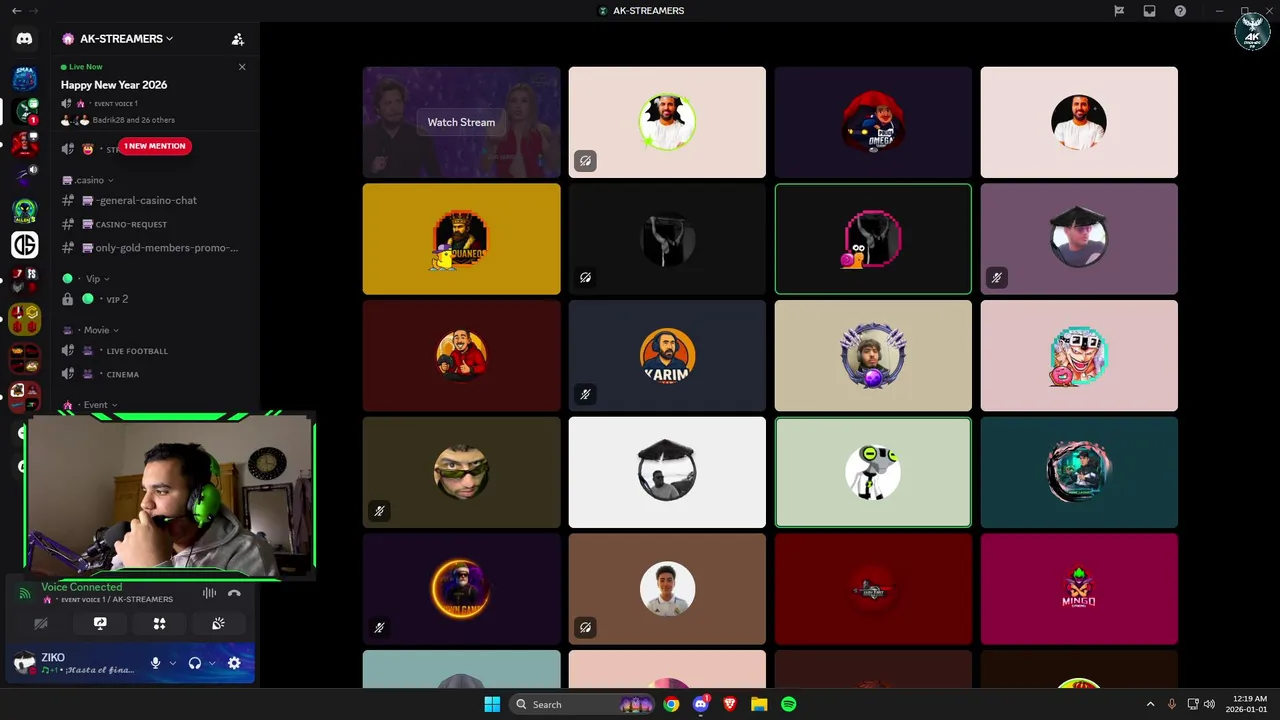Collapse the Movie category

pos(91,330)
